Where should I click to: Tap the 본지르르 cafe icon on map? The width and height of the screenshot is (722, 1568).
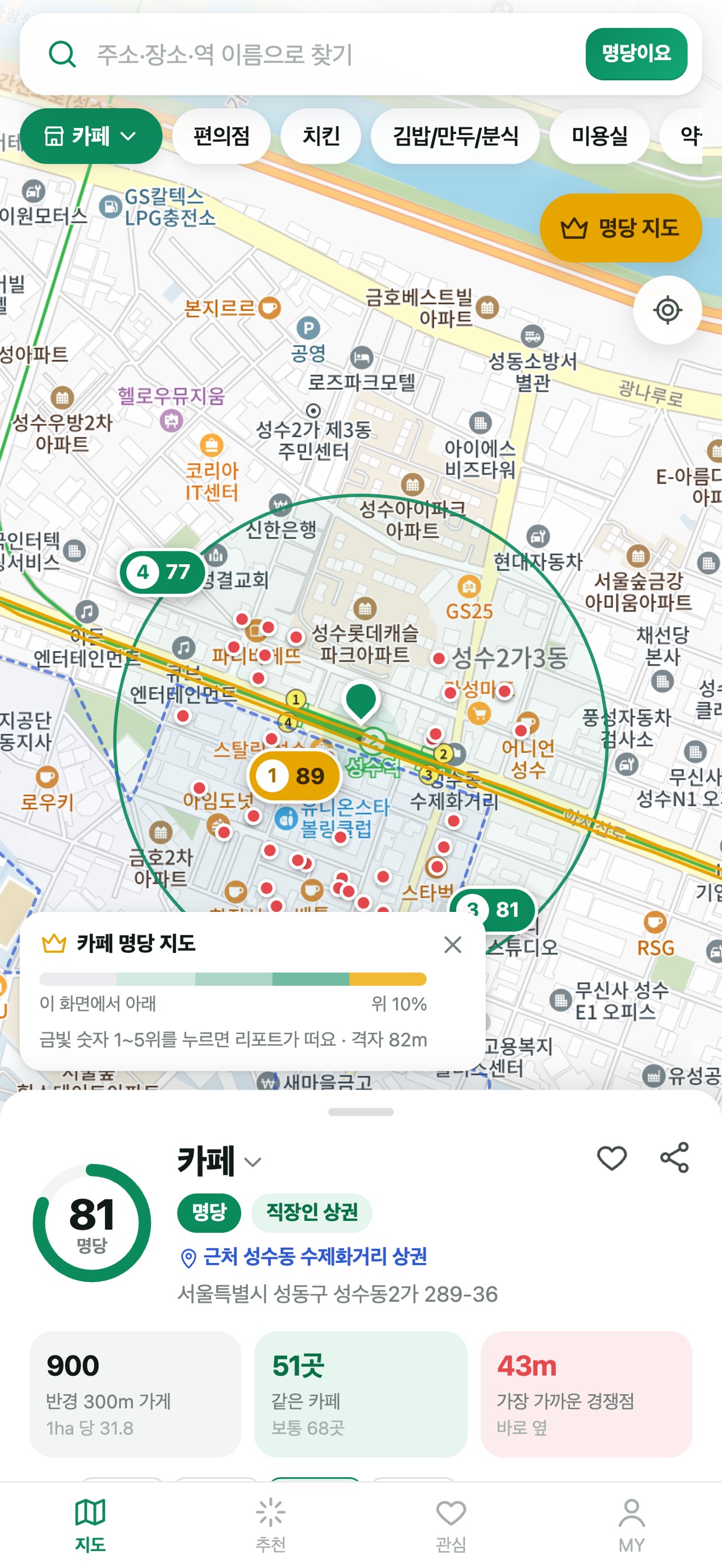click(269, 307)
